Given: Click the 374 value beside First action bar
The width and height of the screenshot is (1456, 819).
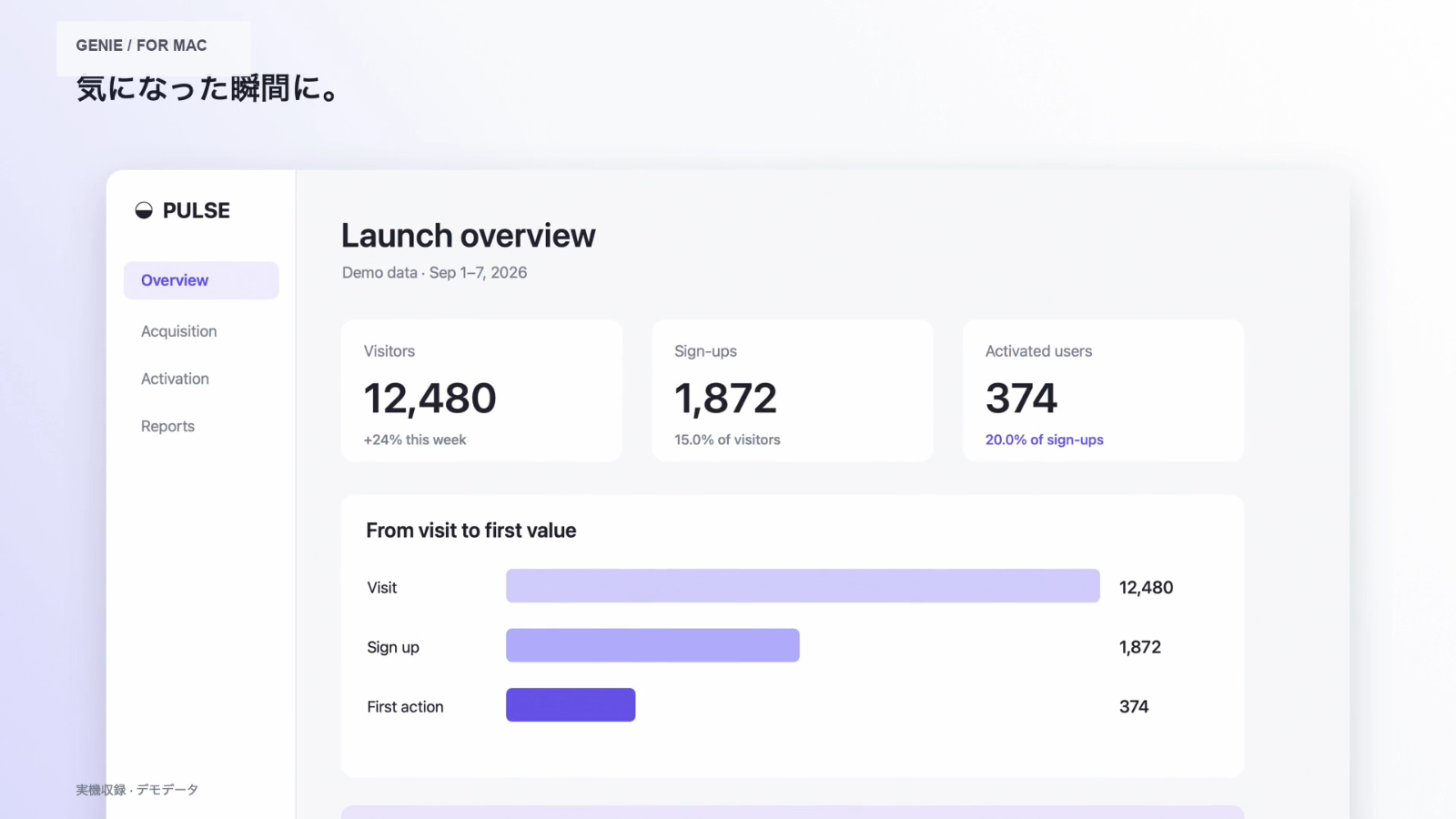Looking at the screenshot, I should (x=1134, y=707).
